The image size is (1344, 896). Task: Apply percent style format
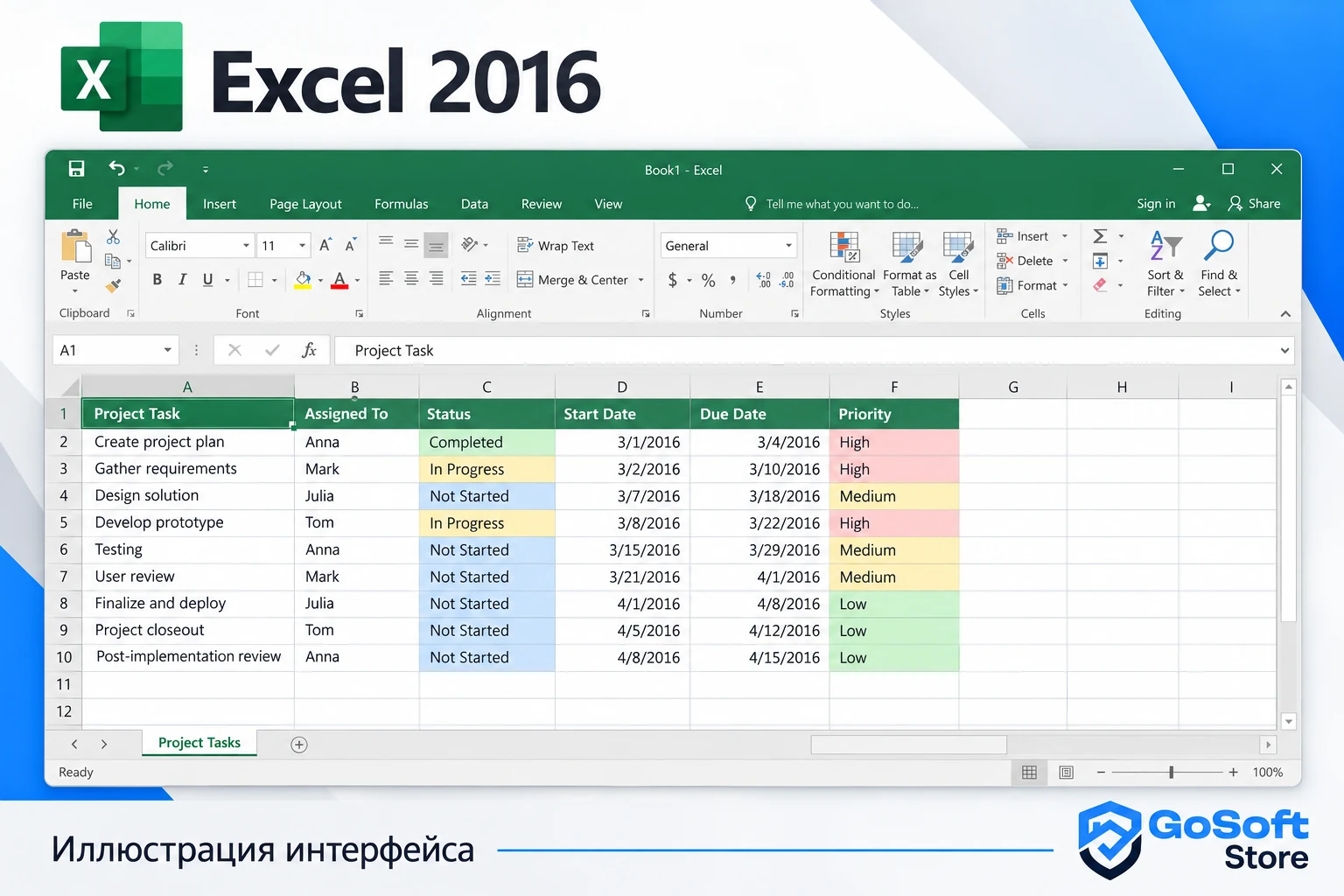click(709, 280)
